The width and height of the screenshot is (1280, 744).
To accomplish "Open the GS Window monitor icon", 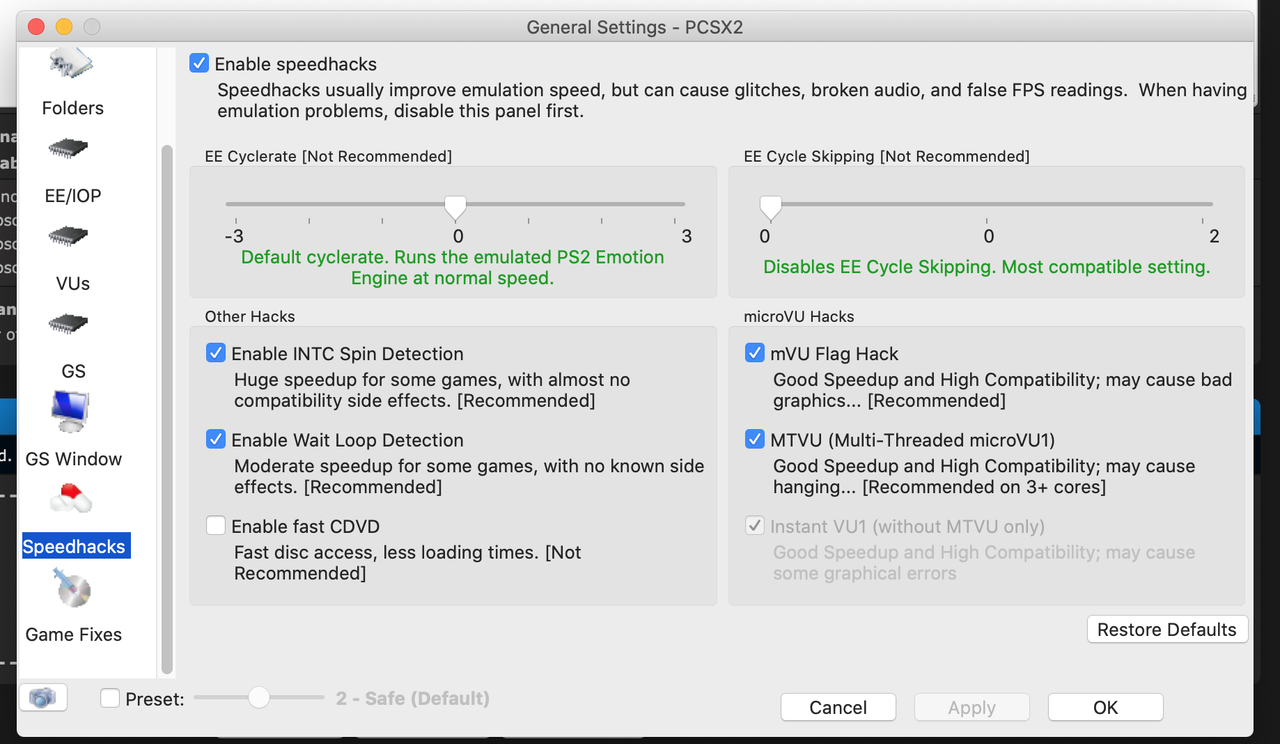I will [x=70, y=411].
